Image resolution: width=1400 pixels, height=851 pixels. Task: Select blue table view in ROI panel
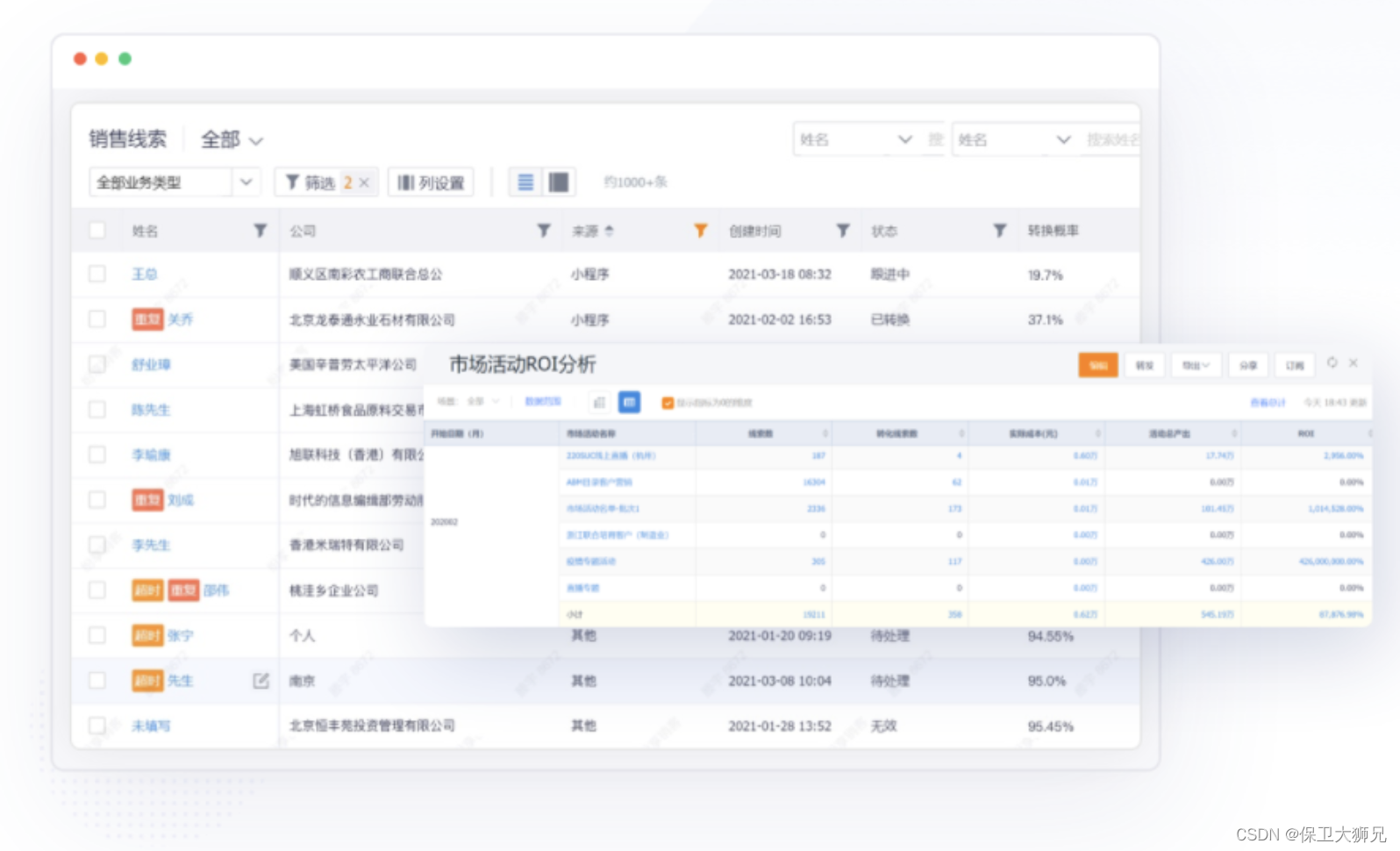(629, 402)
